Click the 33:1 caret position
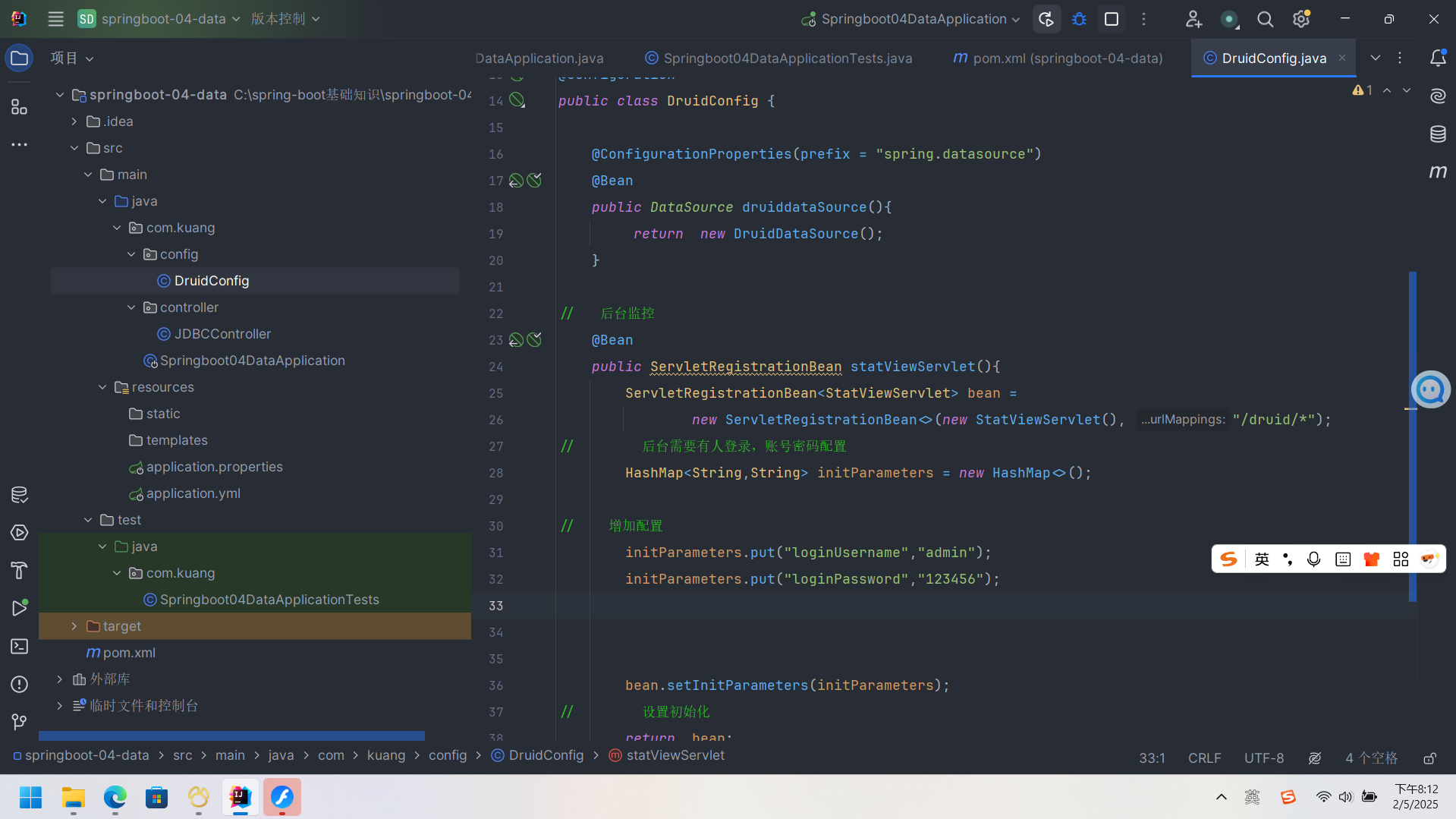 click(x=1152, y=758)
